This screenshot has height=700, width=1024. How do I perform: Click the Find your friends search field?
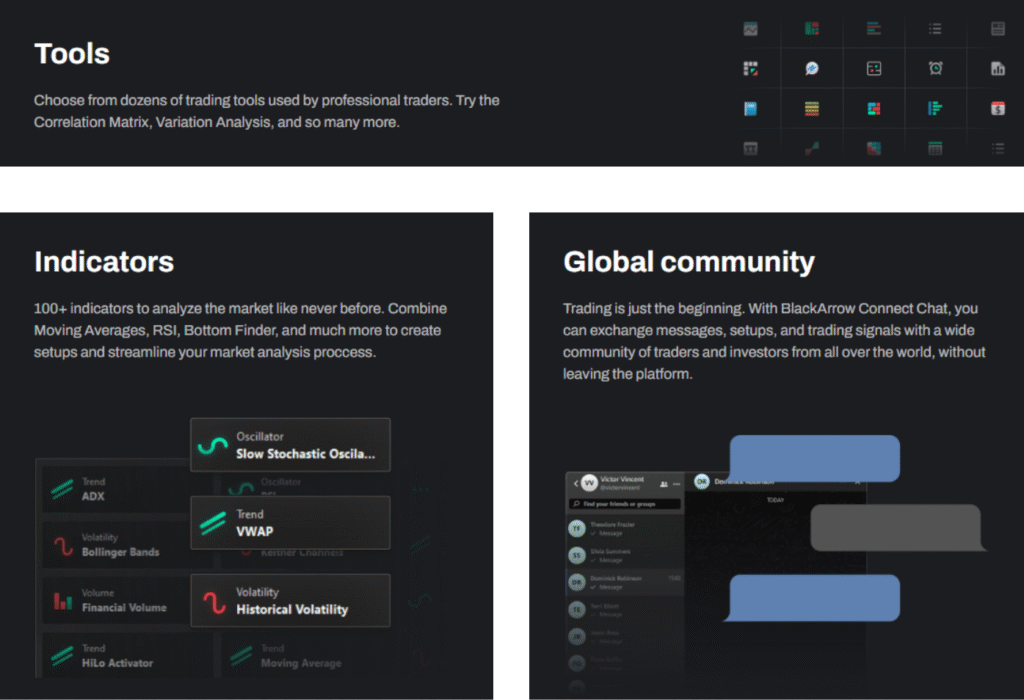[x=625, y=504]
